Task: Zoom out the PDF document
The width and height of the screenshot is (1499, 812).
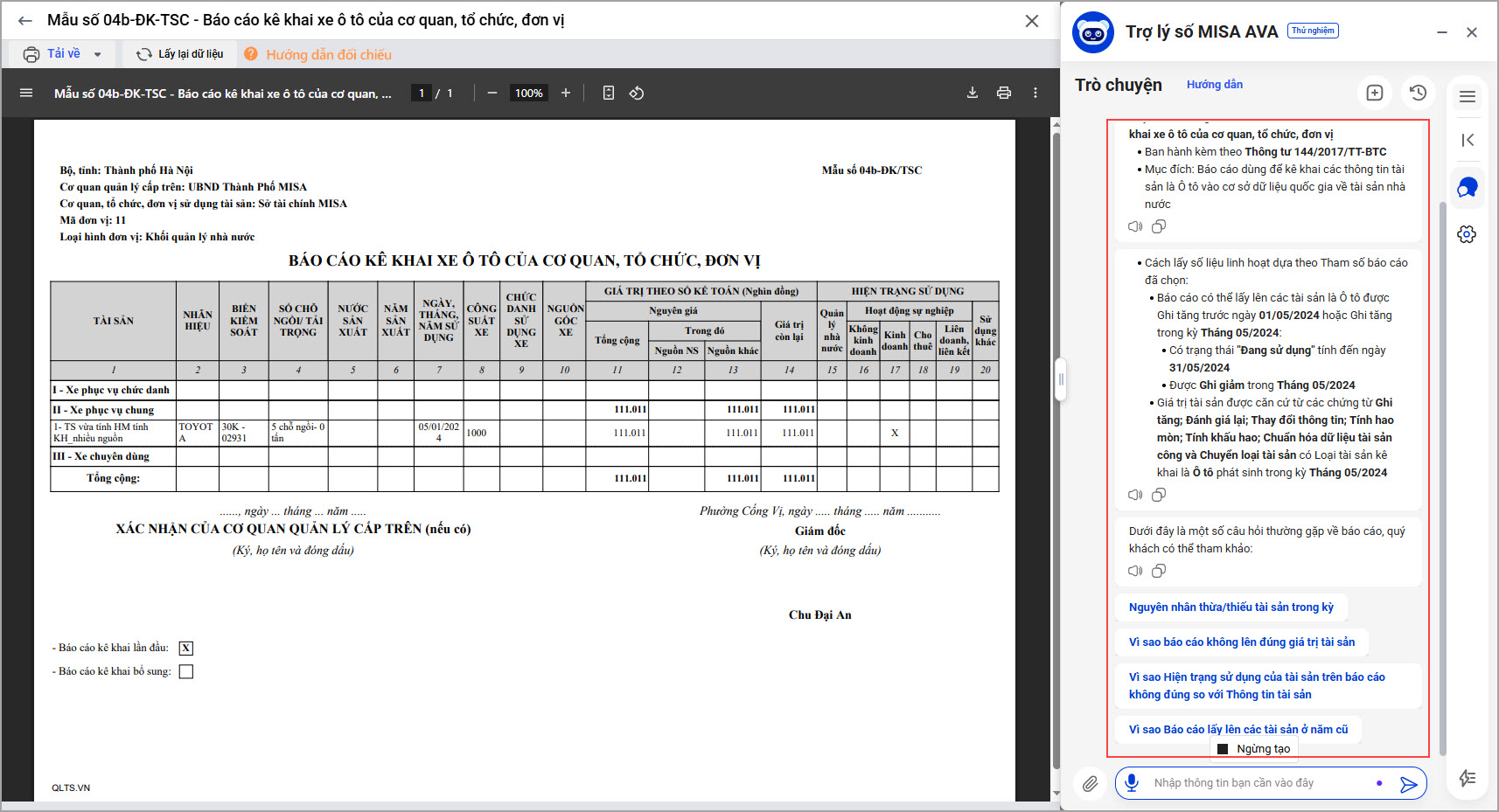Action: coord(492,93)
